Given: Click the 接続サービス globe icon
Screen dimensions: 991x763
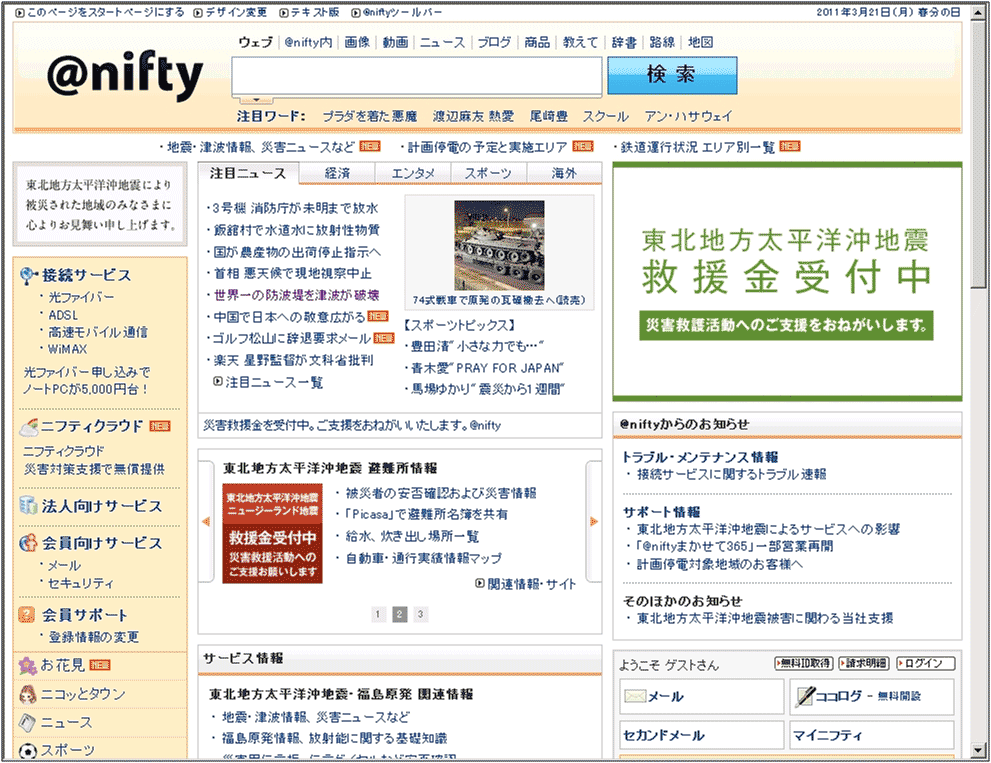Looking at the screenshot, I should point(30,275).
